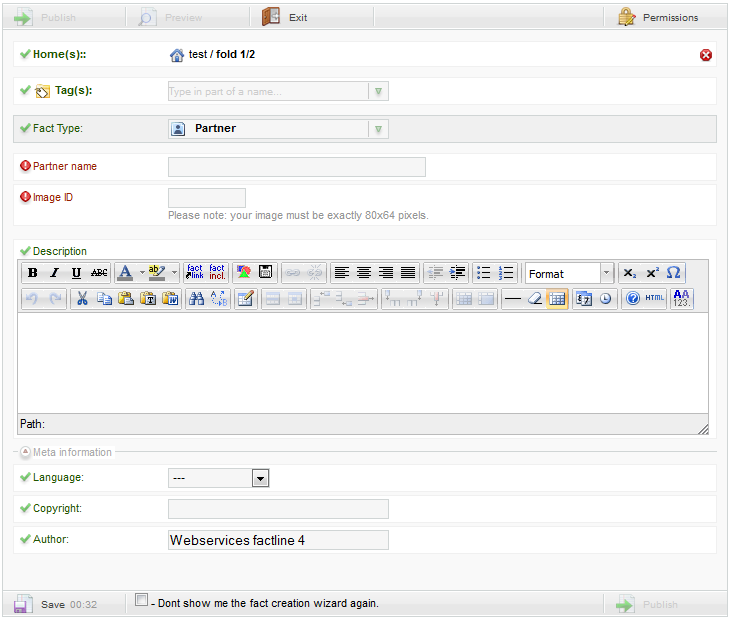The image size is (731, 621).
Task: Open Permissions from the top bar
Action: point(658,17)
